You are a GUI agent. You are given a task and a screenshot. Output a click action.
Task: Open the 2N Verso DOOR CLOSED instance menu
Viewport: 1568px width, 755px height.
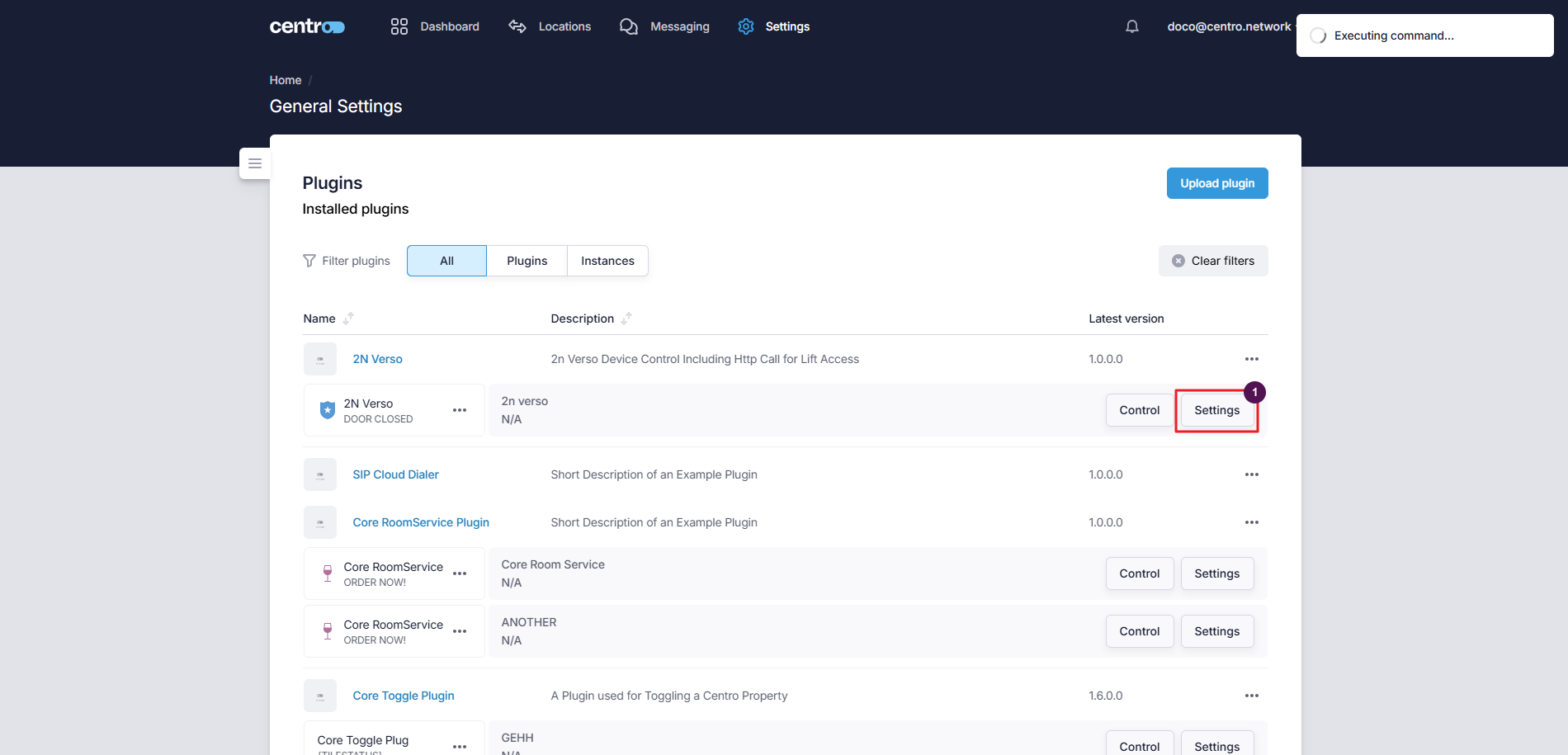click(x=460, y=410)
